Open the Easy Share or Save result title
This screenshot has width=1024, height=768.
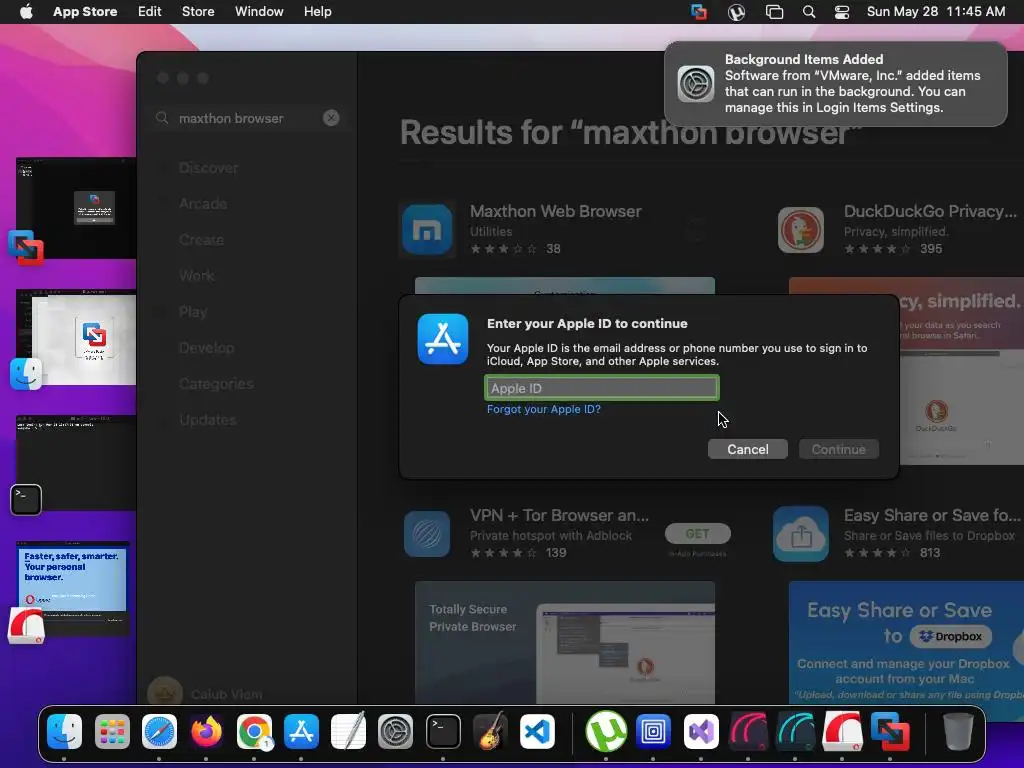[x=932, y=515]
